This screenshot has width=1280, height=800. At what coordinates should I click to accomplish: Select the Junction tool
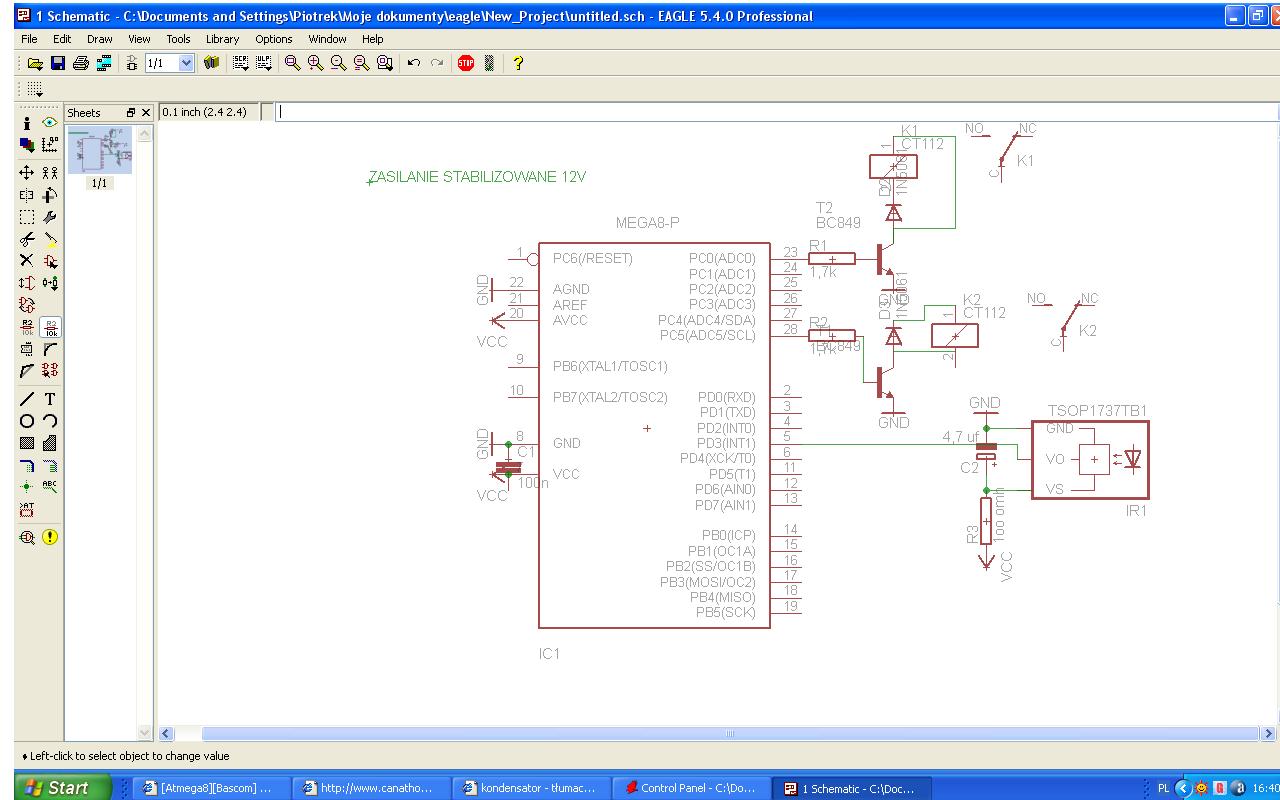[27, 487]
